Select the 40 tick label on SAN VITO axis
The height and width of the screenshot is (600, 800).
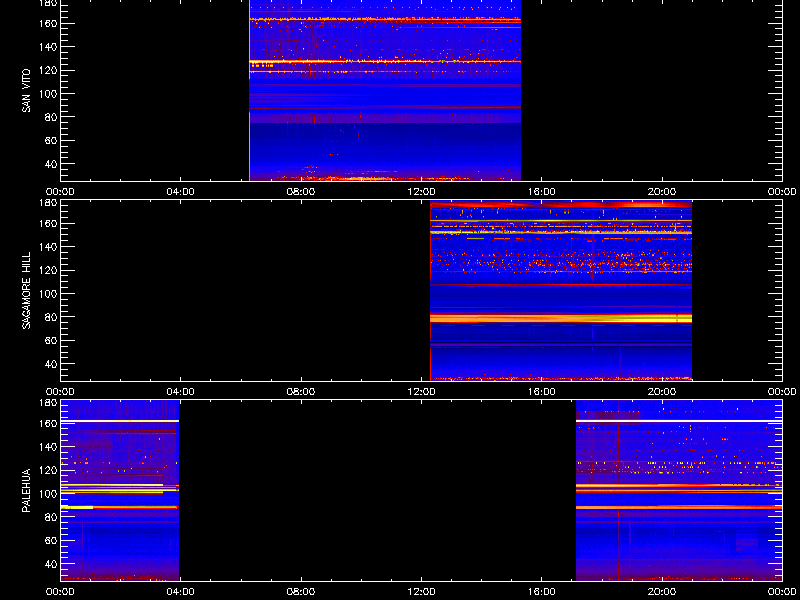tap(51, 164)
